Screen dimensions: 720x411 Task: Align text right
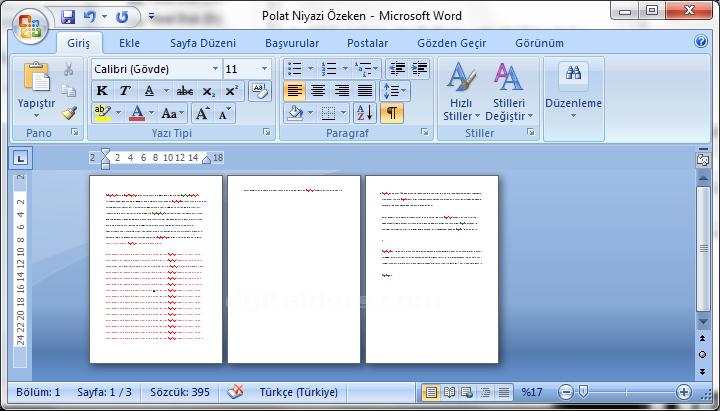point(341,91)
